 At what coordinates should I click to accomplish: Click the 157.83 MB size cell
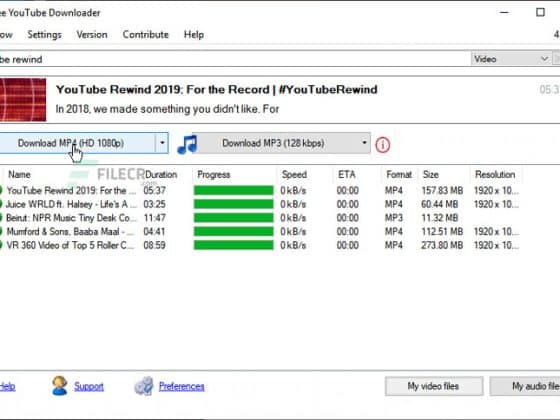442,190
